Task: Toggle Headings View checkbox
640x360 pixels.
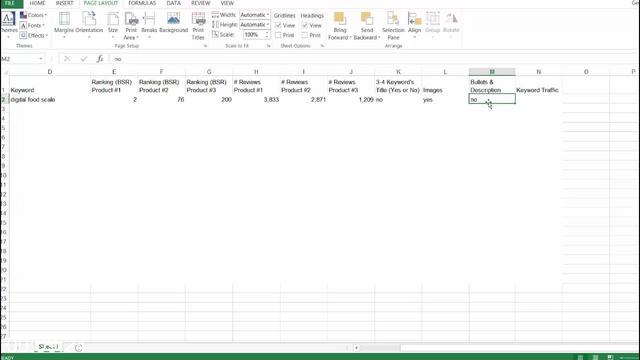Action: pyautogui.click(x=305, y=25)
